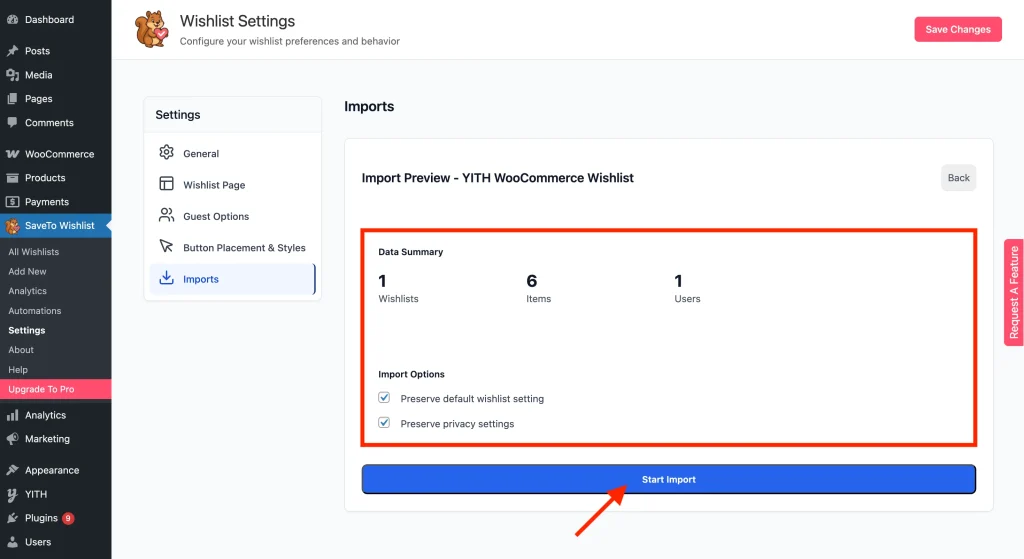Click the Plugins icon in sidebar
This screenshot has width=1024, height=559.
click(x=13, y=518)
